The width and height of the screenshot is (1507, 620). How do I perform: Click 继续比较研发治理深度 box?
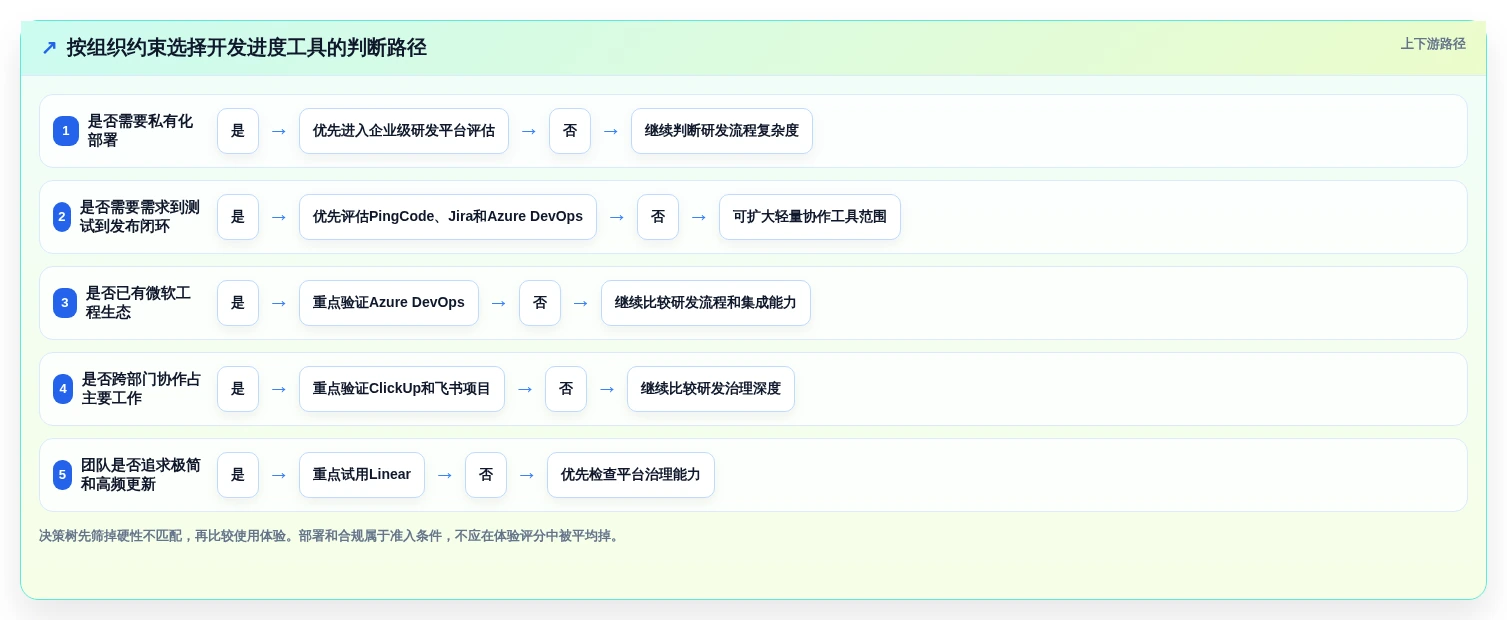pos(711,389)
